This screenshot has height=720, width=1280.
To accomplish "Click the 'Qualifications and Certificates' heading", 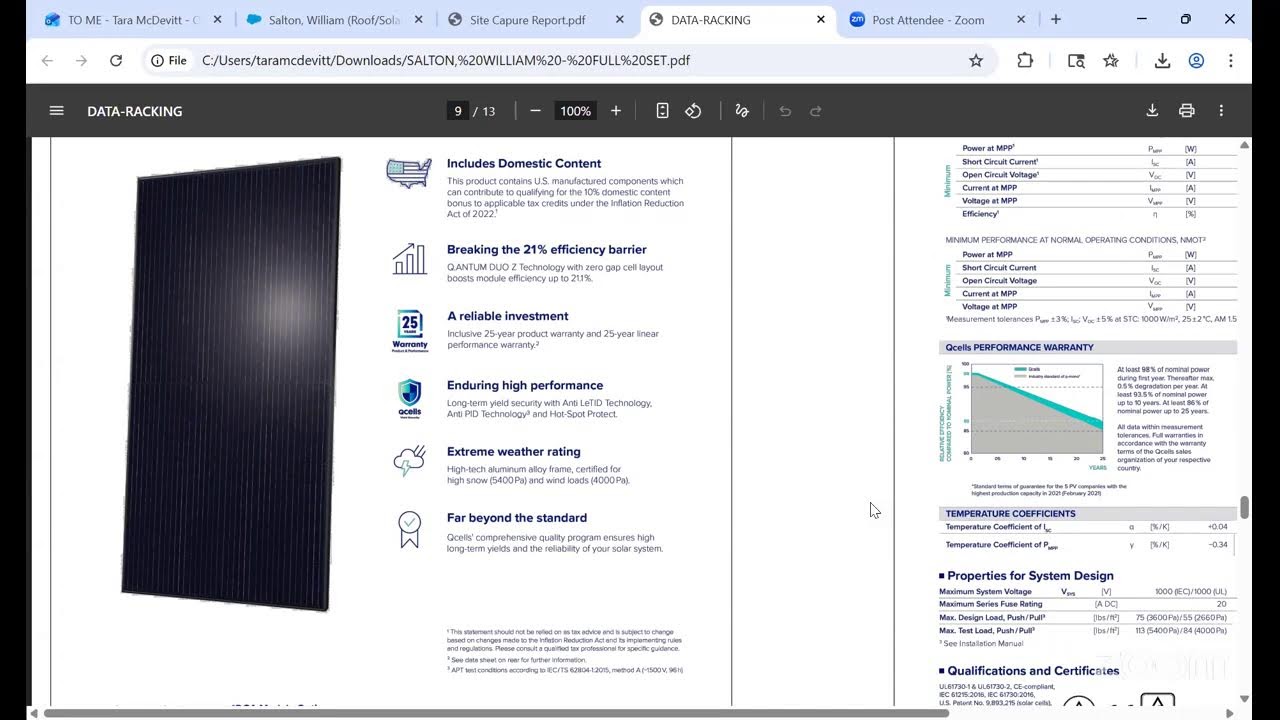I will [1033, 671].
